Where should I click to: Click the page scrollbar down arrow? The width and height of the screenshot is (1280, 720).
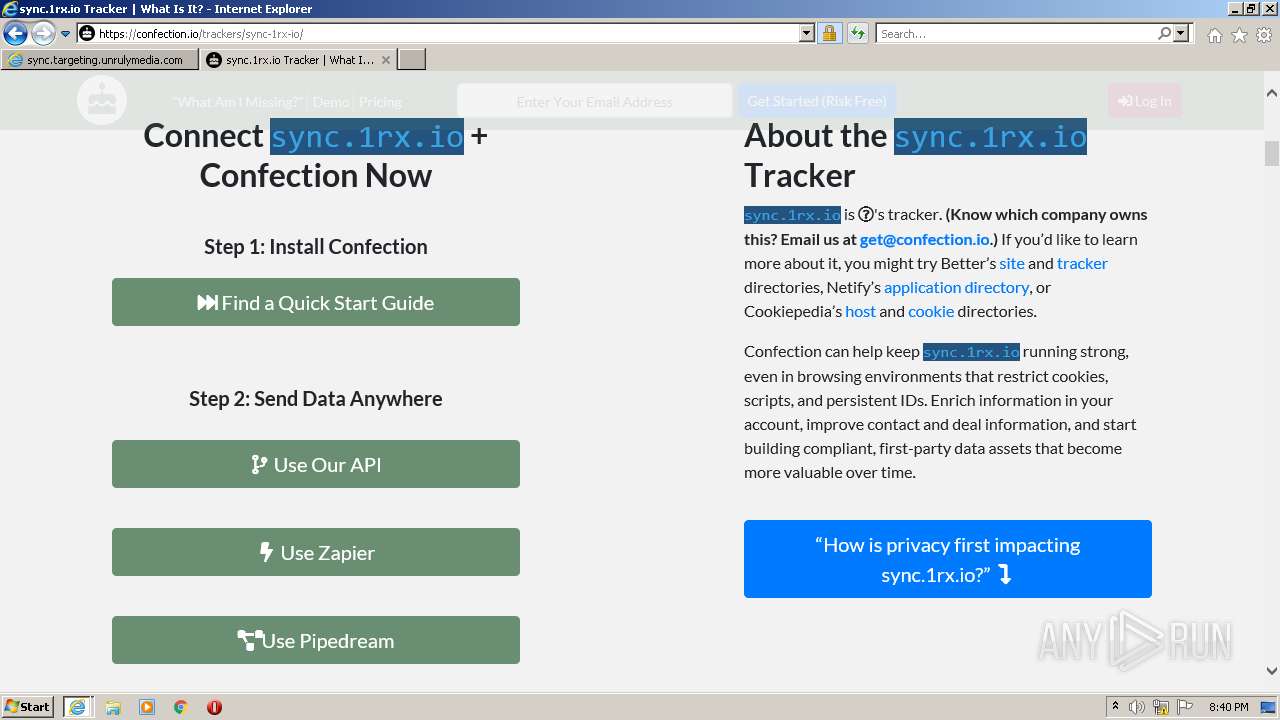tap(1271, 671)
